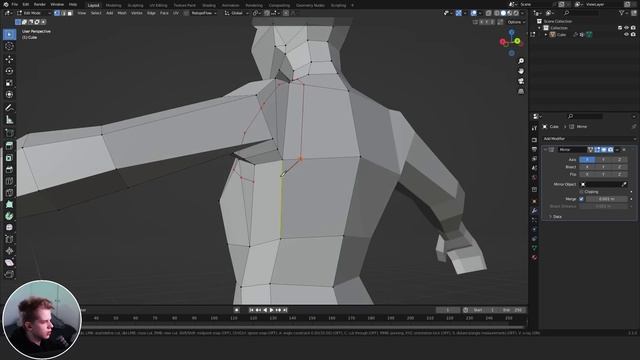Select the Edge Slide tool
The image size is (640, 360).
coord(9,239)
